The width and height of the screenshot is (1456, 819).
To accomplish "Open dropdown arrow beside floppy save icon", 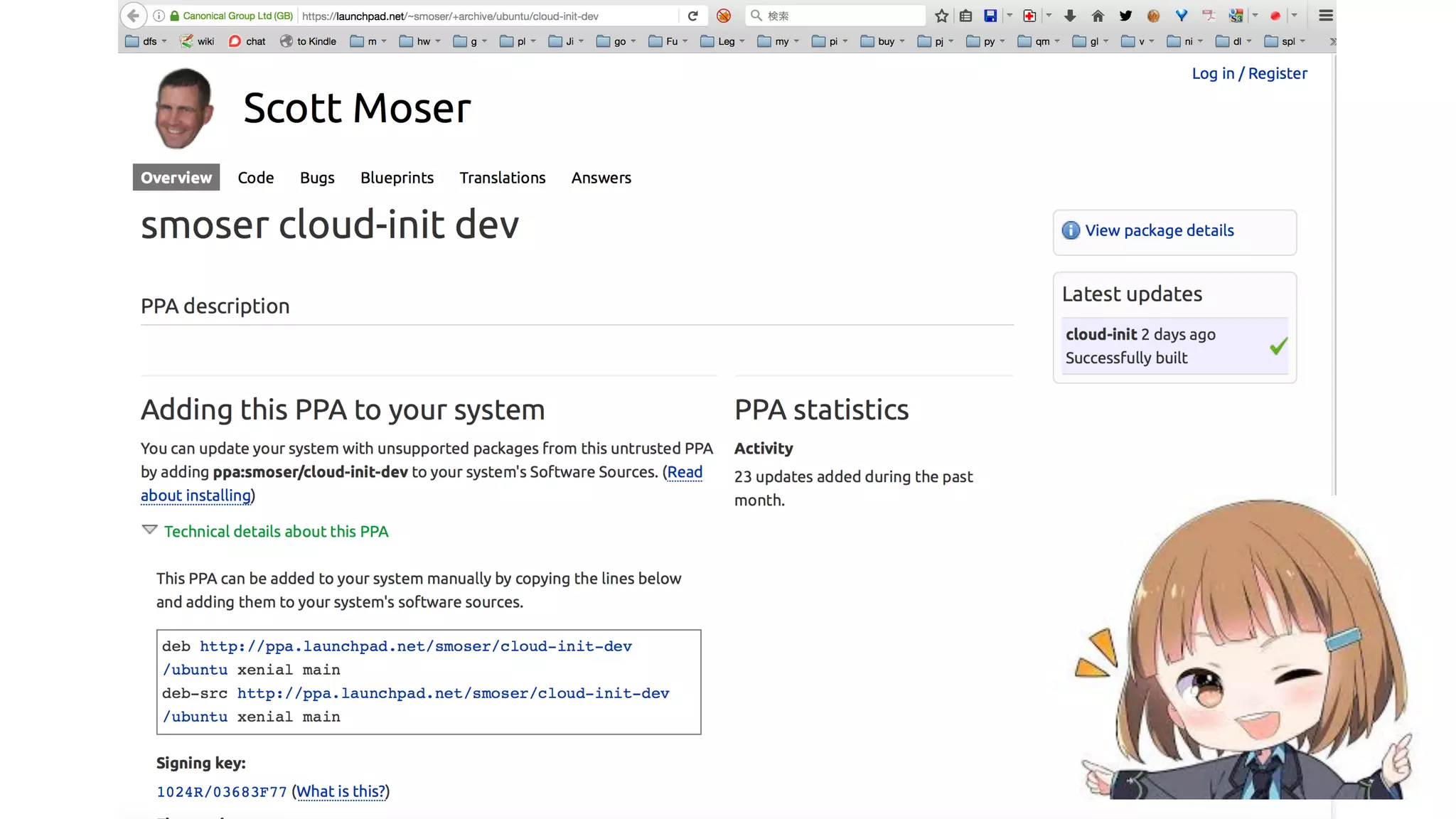I will [1010, 16].
